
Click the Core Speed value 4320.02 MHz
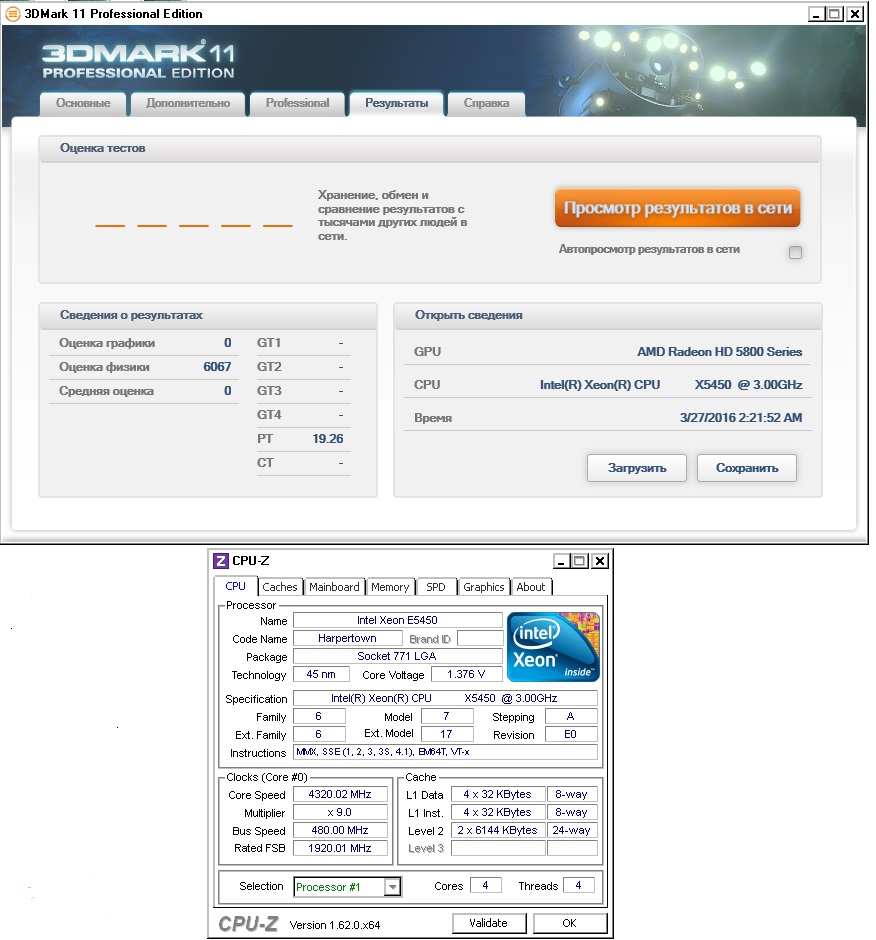[x=340, y=794]
